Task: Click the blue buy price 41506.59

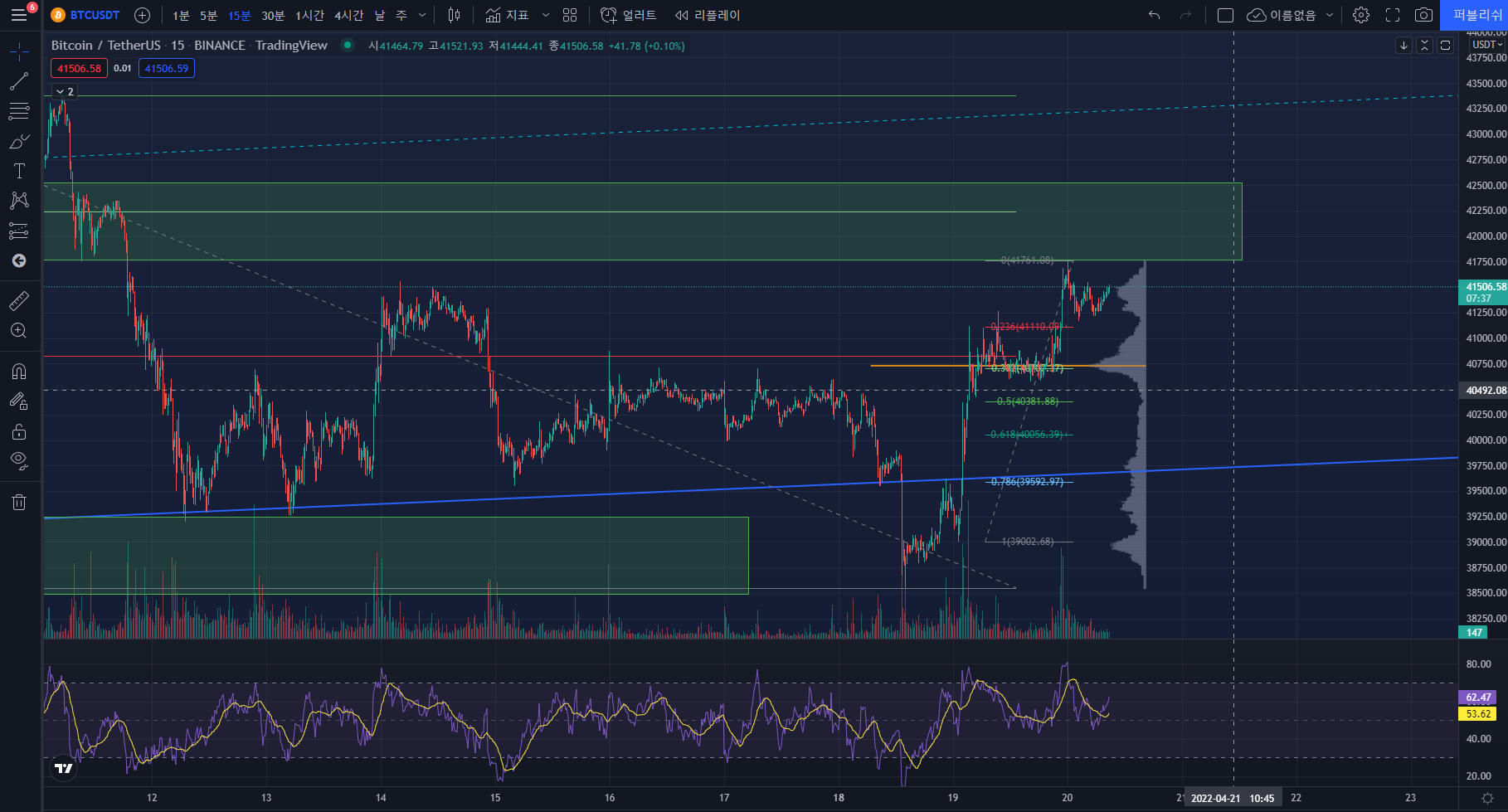Action: click(167, 68)
